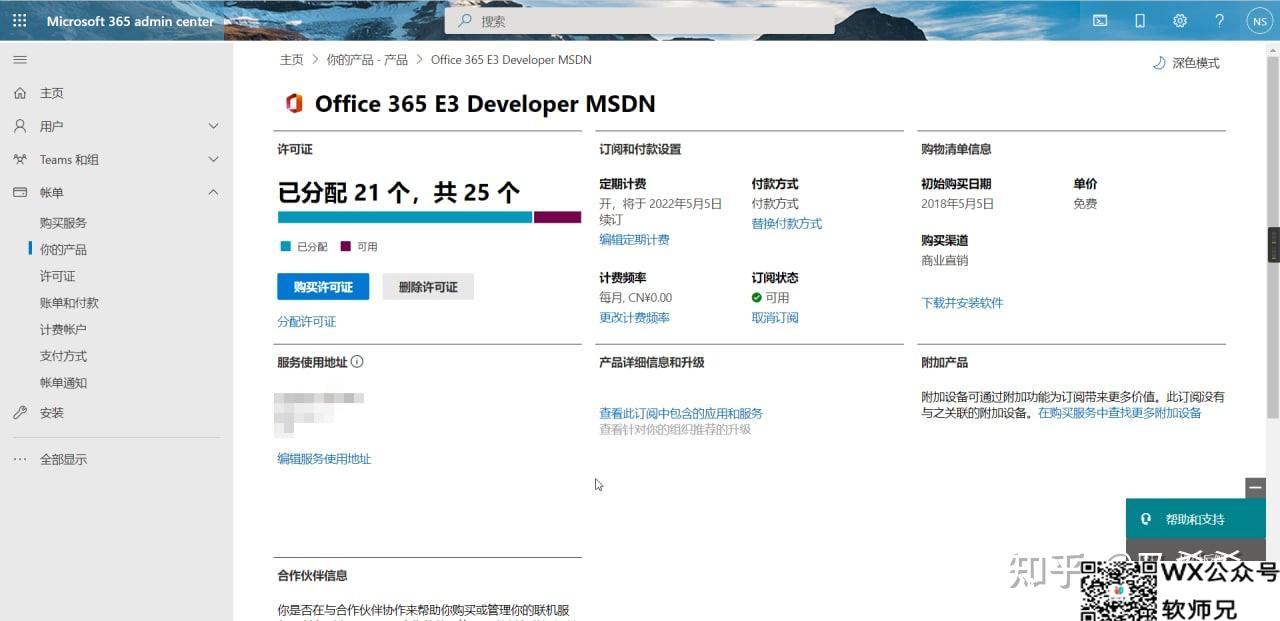Click the user icon beside 用户
1280x621 pixels.
click(20, 126)
